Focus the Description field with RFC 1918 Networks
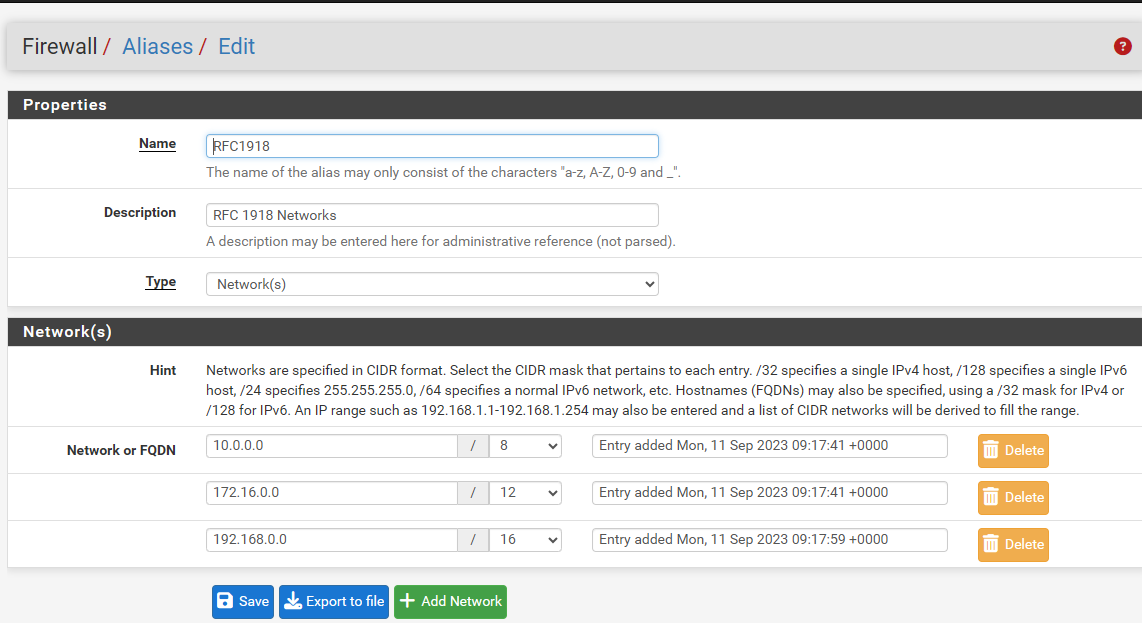This screenshot has width=1142, height=623. pyautogui.click(x=432, y=215)
